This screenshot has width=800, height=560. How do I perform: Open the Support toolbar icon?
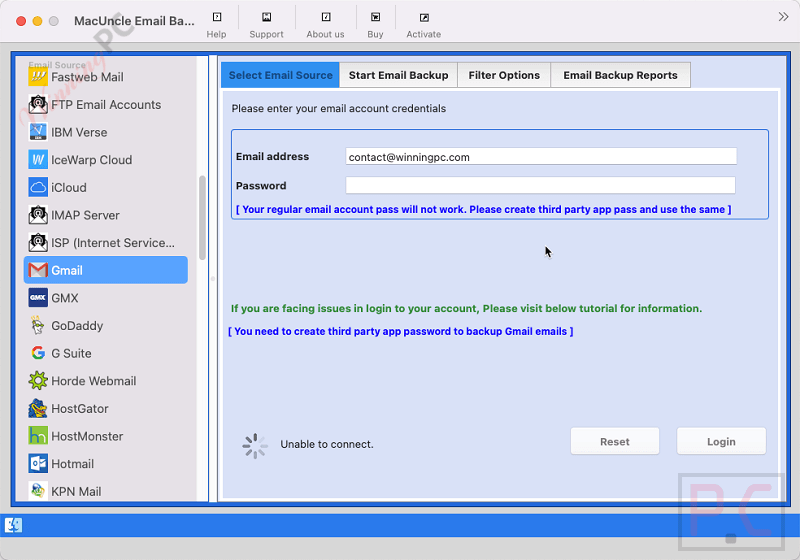266,17
